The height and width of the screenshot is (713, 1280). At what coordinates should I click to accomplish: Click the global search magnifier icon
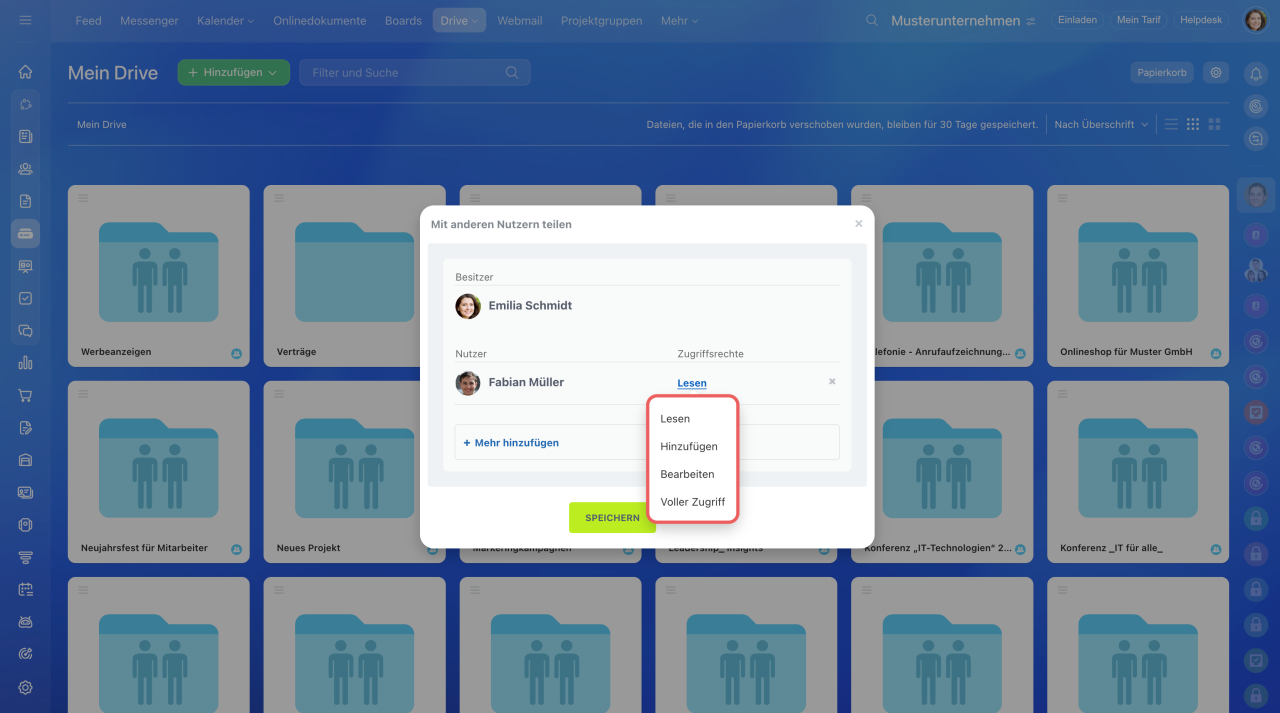872,20
